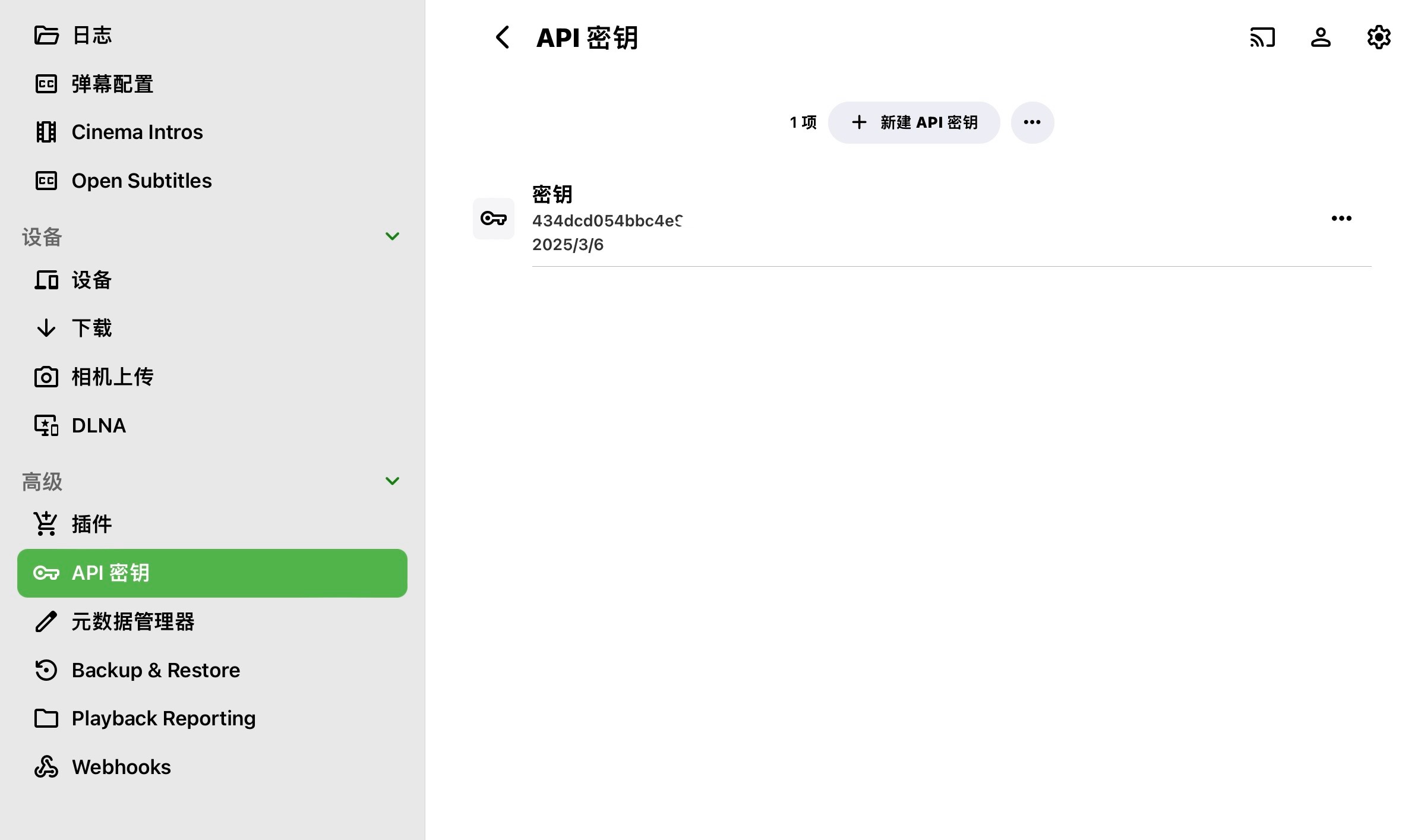Click the cast to device icon

[x=1262, y=37]
